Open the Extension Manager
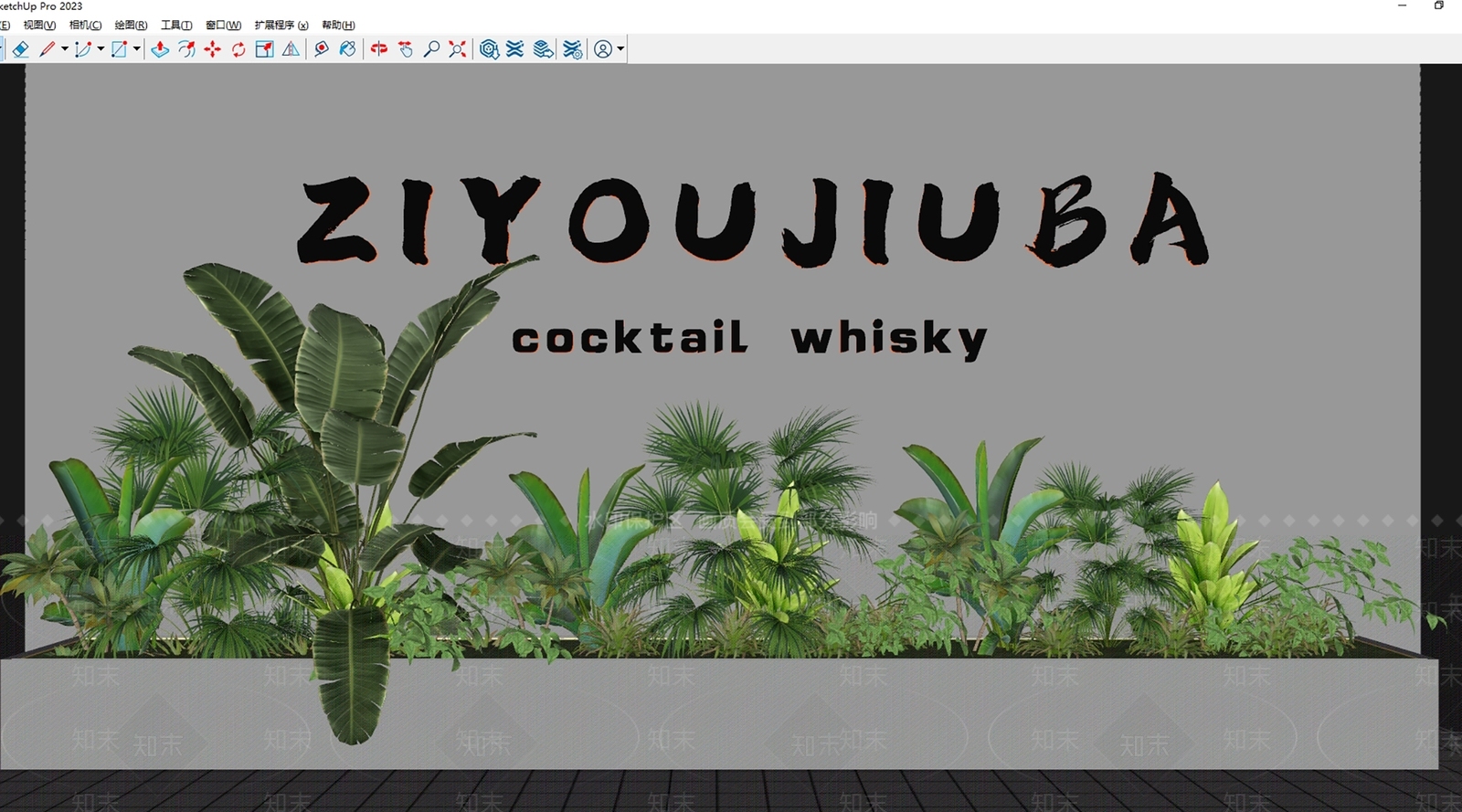This screenshot has height=812, width=1462. [573, 49]
